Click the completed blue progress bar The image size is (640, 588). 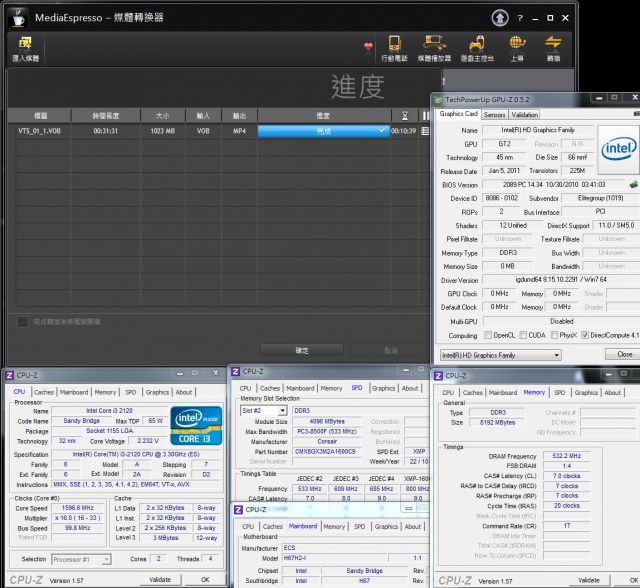coord(323,131)
